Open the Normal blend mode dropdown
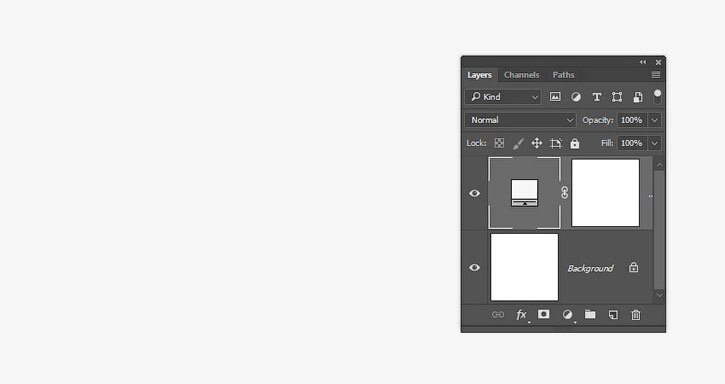This screenshot has height=384, width=725. tap(521, 120)
